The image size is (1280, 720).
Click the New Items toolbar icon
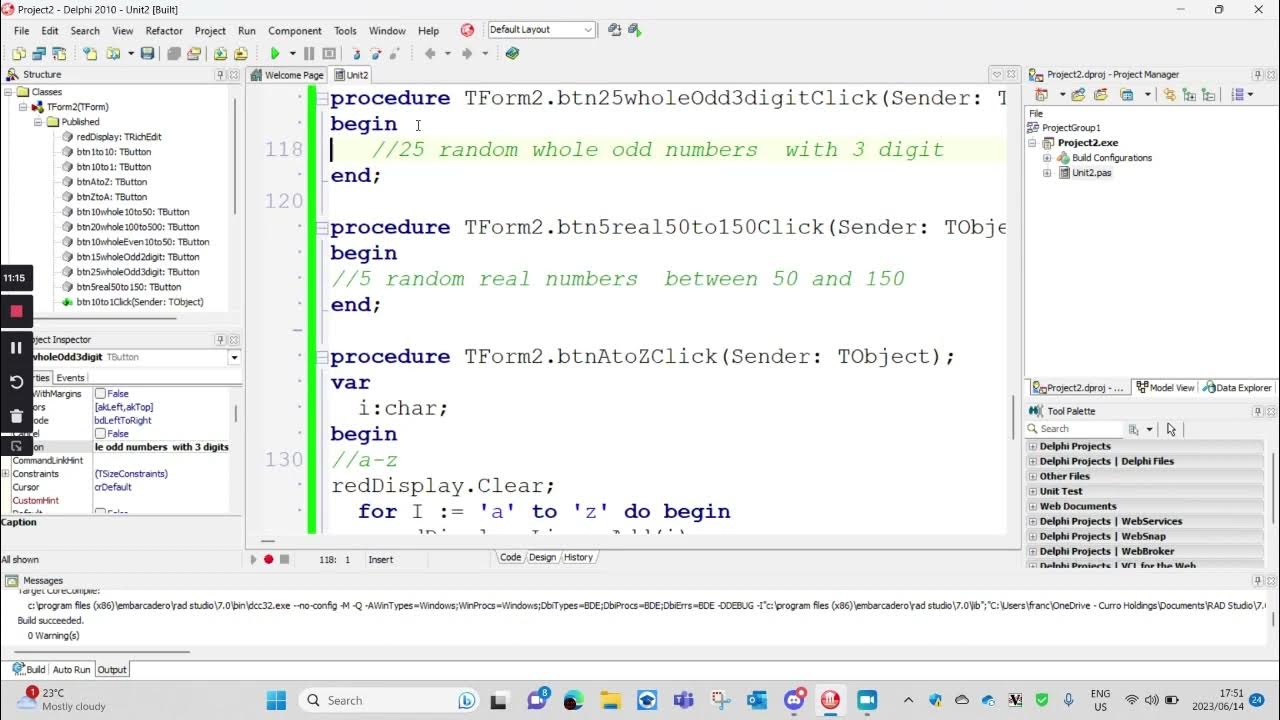(89, 54)
